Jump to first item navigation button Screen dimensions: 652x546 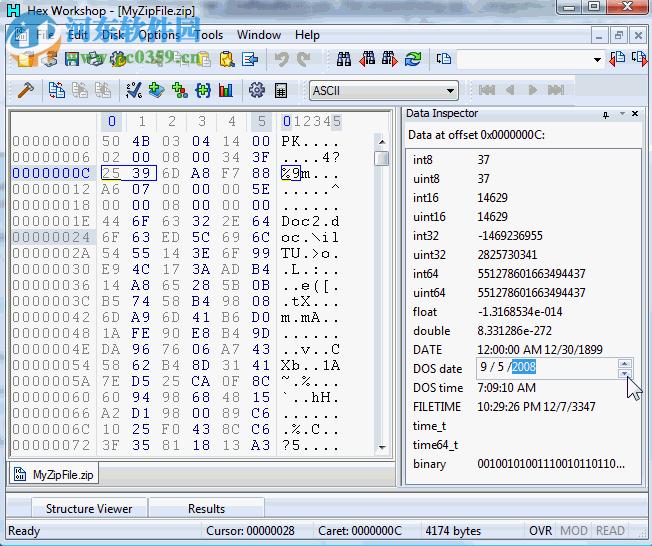[x=487, y=90]
